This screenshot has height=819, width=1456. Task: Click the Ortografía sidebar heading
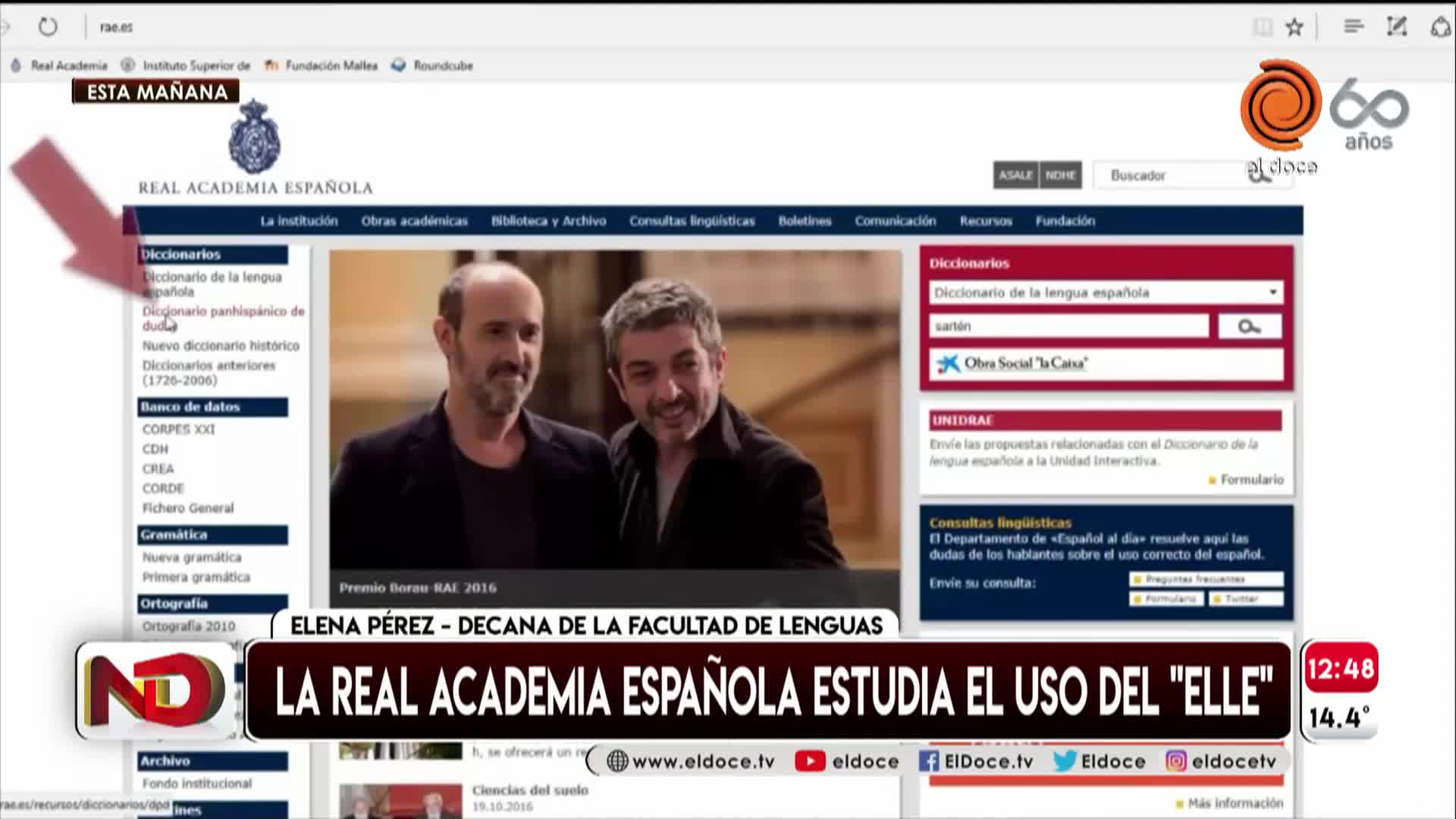[213, 604]
